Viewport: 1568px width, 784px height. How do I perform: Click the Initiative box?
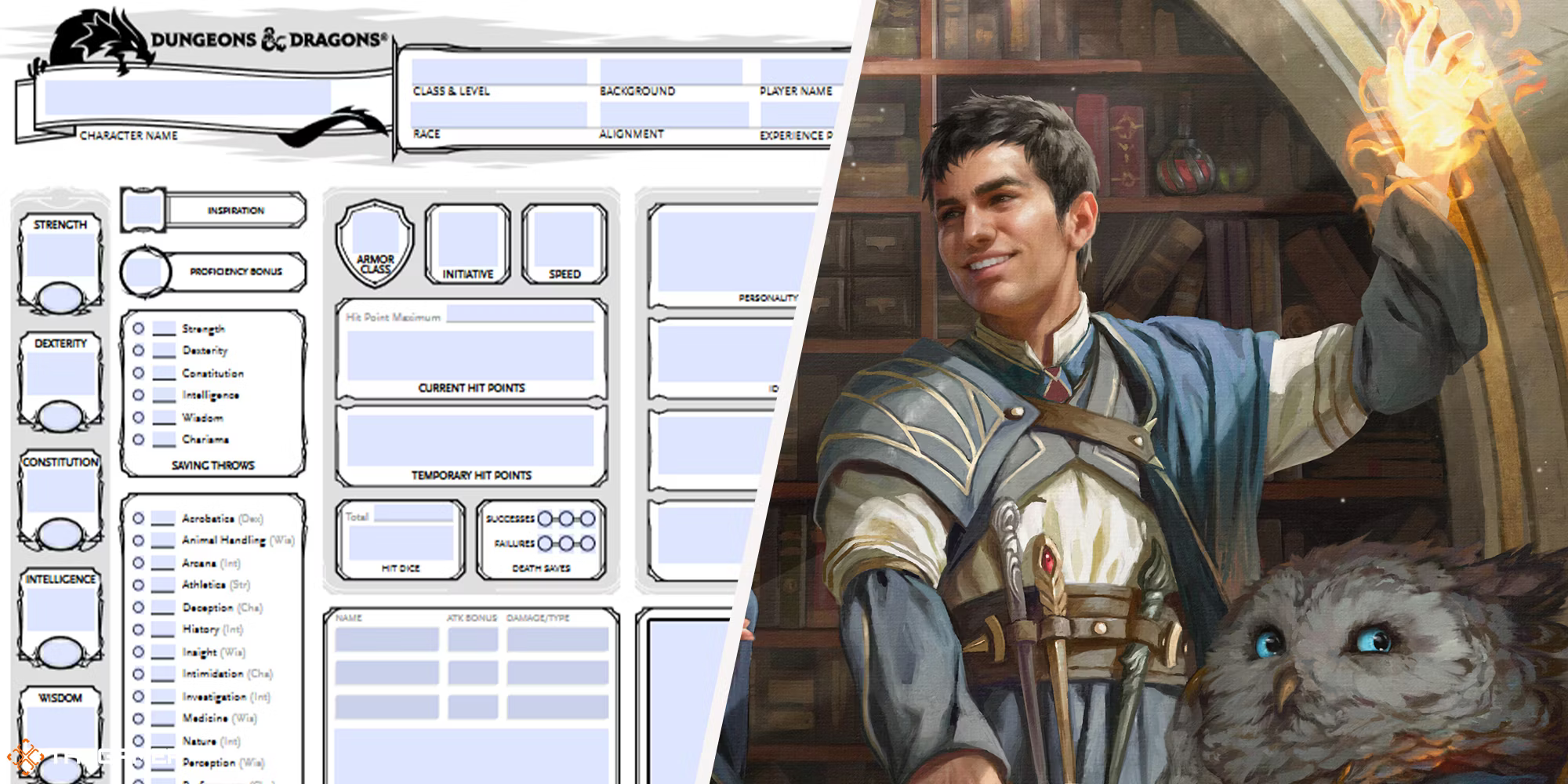point(468,238)
